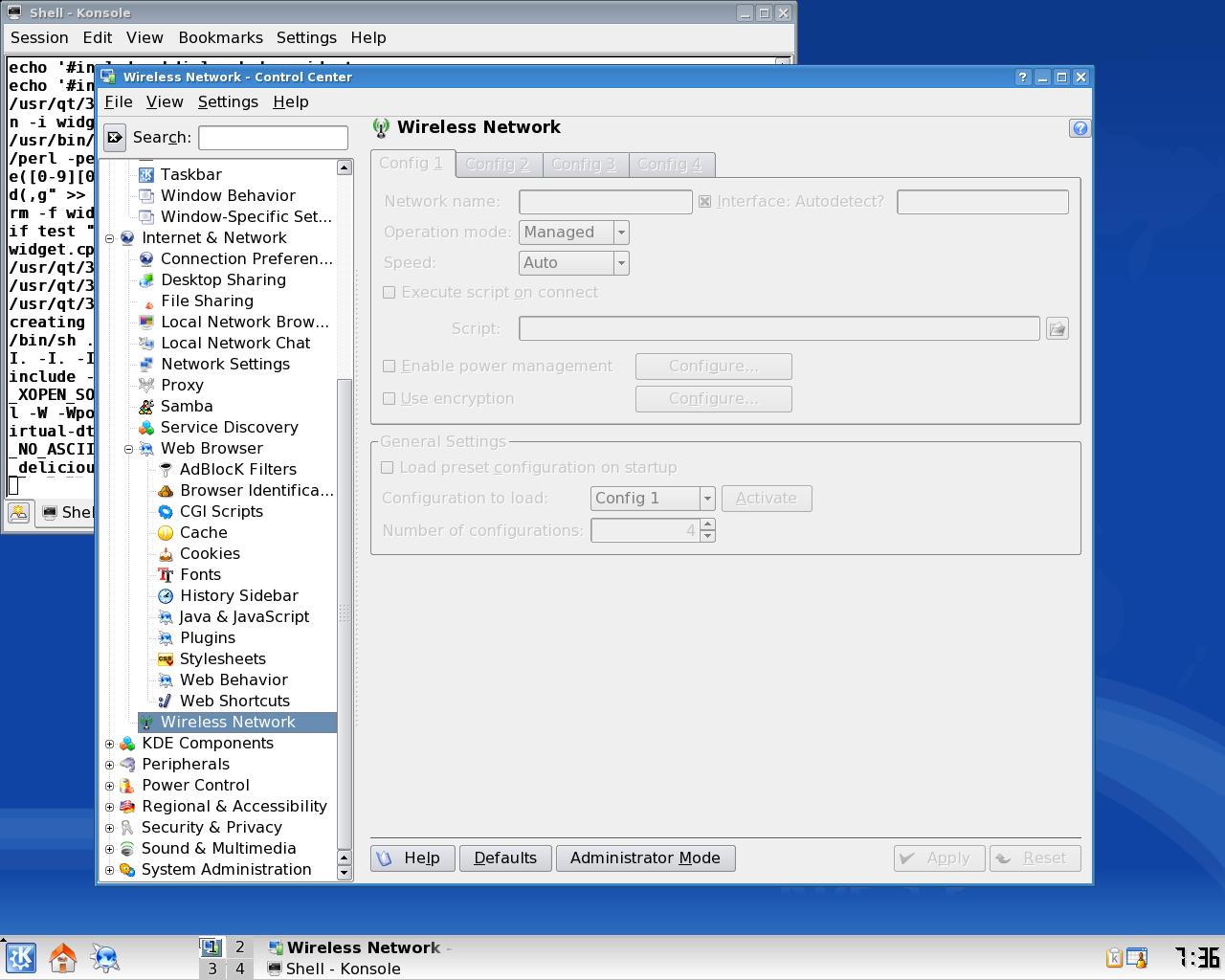Image resolution: width=1225 pixels, height=980 pixels.
Task: Toggle Use encryption checkbox
Action: 390,398
